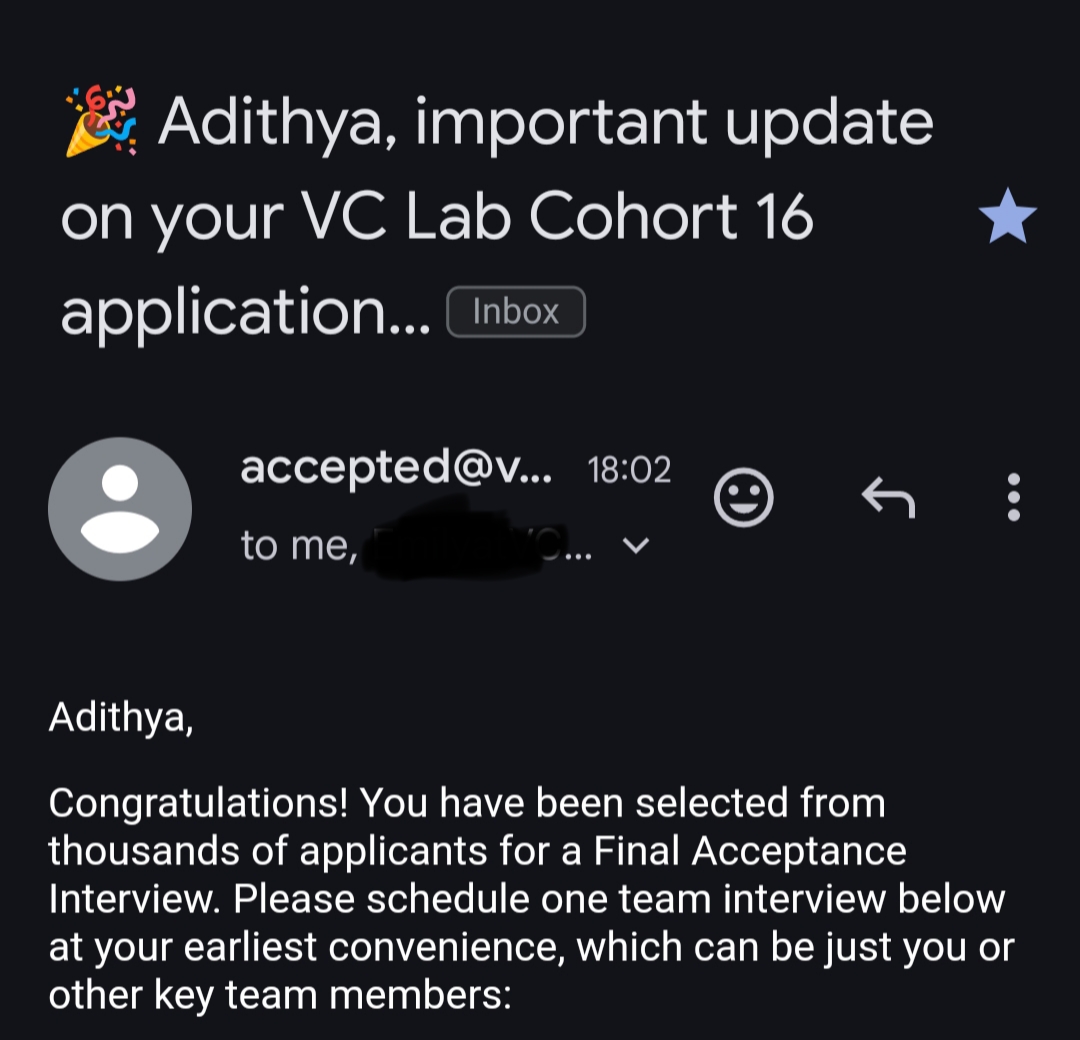Tap the truncated "application..." subject word
This screenshot has width=1080, height=1040.
point(245,312)
